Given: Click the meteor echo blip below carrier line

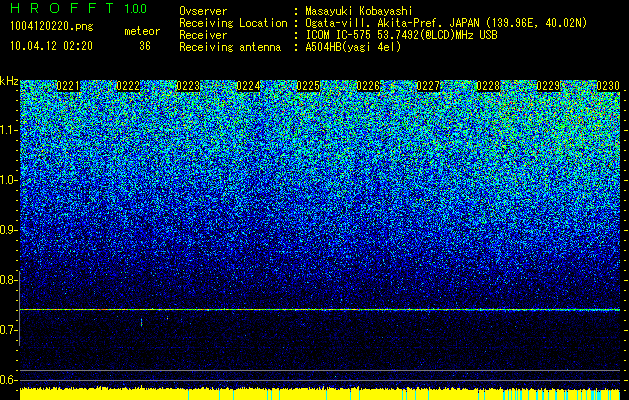Looking at the screenshot, I should [141, 322].
